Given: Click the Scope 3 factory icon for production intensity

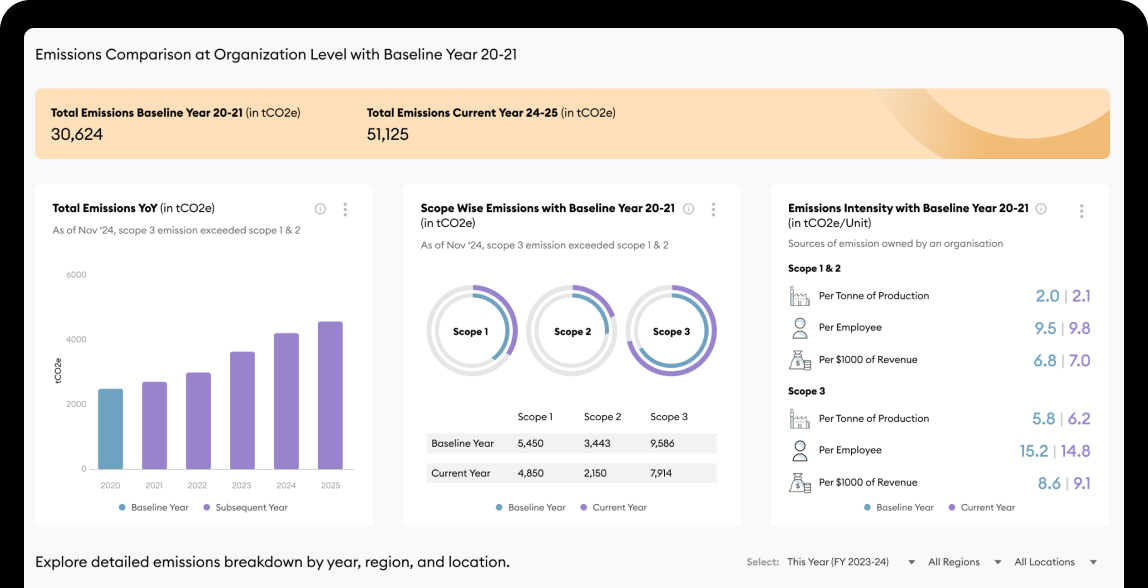Looking at the screenshot, I should point(799,418).
